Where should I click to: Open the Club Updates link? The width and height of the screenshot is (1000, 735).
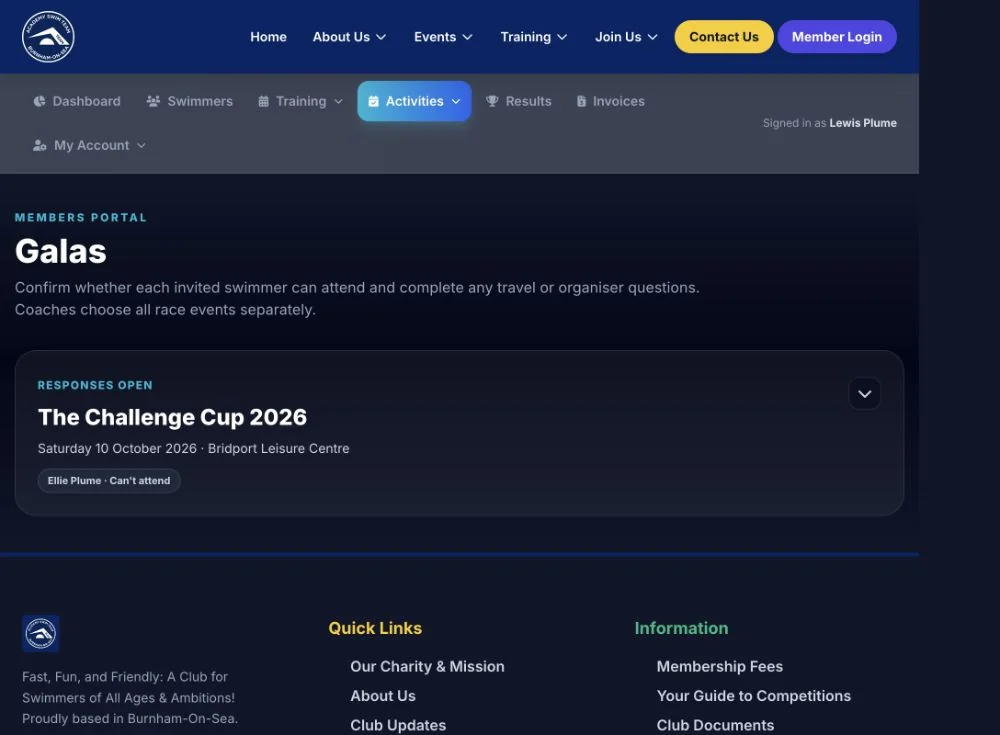[x=398, y=725]
